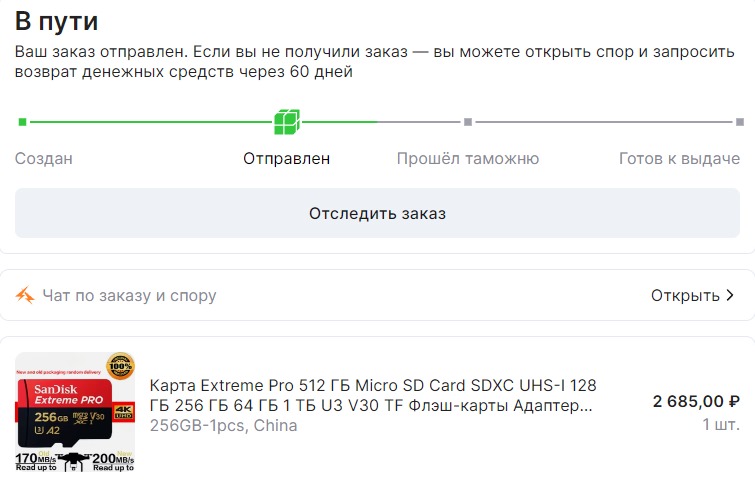Select the Прошёл таможню status label

coord(467,158)
